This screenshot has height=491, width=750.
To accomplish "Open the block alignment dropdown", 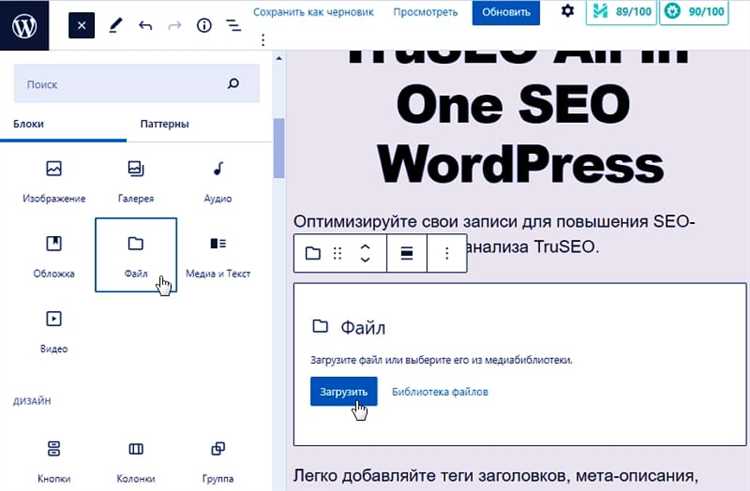I will [407, 253].
